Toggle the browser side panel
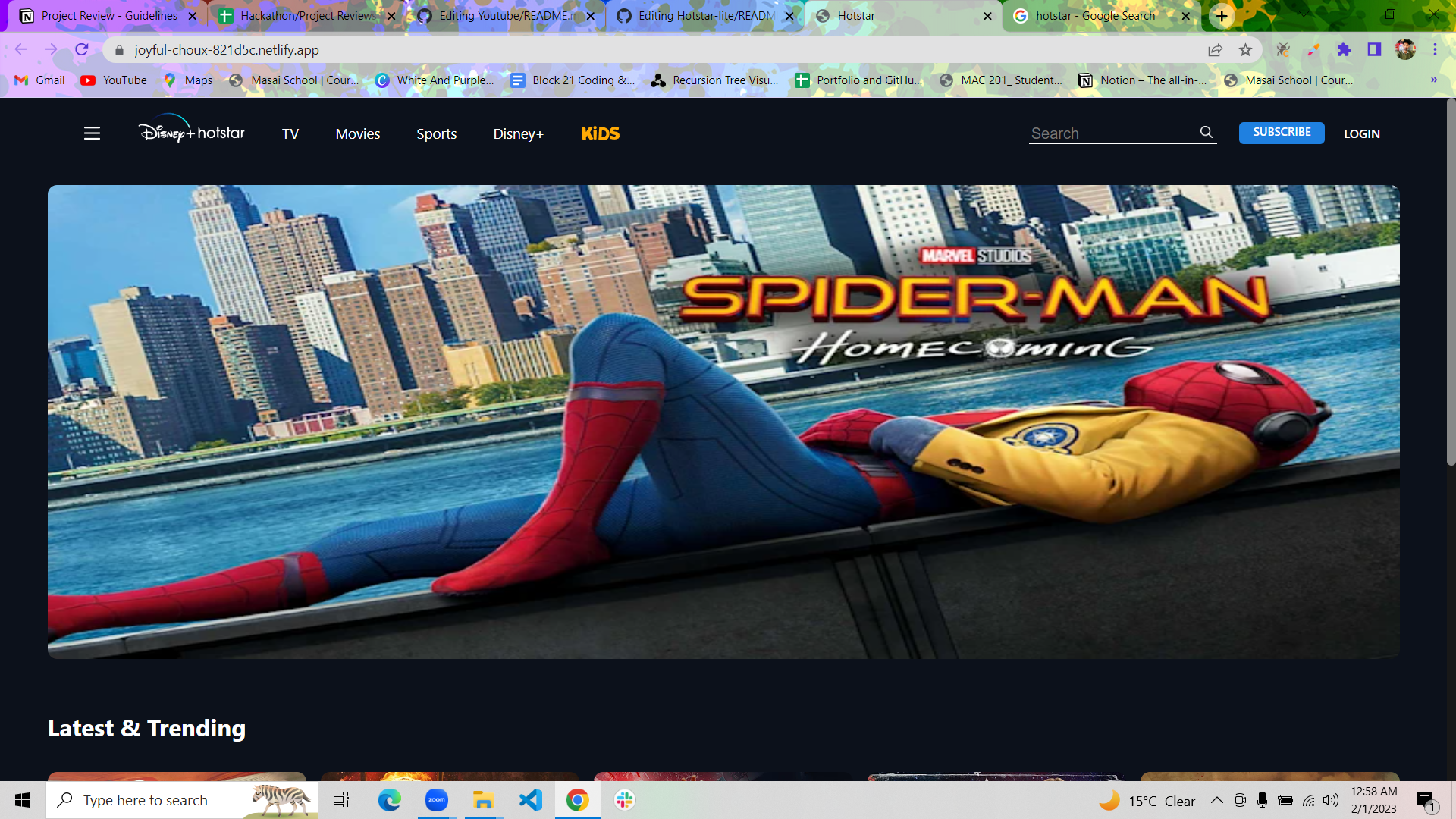The width and height of the screenshot is (1456, 819). point(1374,50)
